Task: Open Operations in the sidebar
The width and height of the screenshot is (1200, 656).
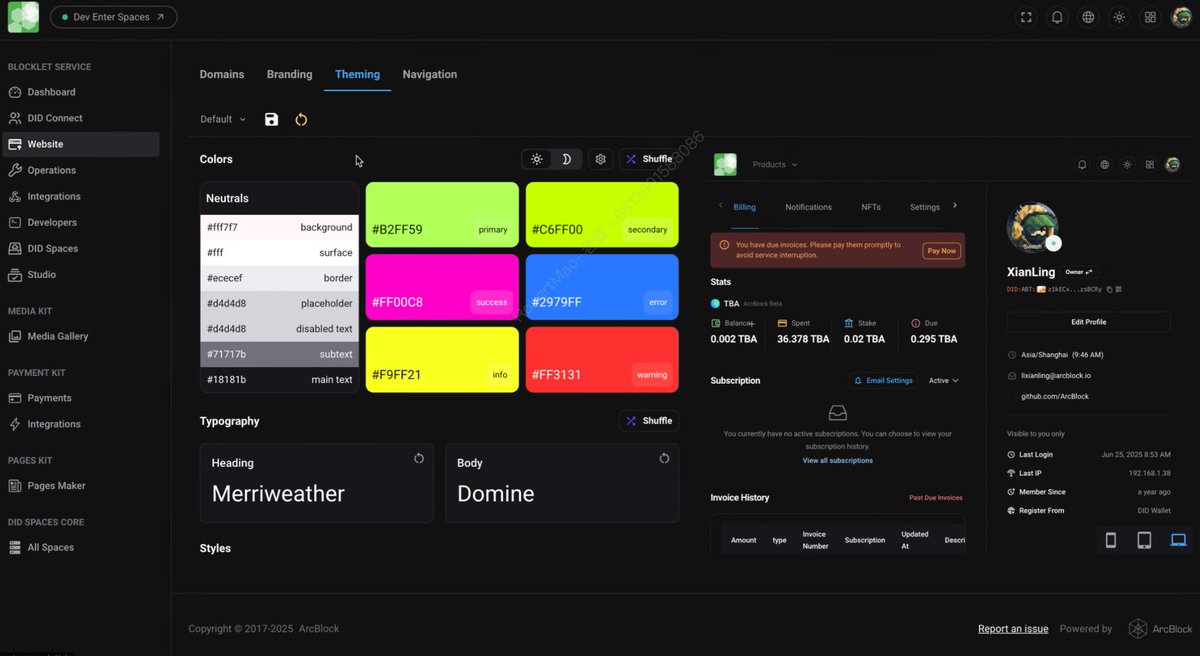Action: 80,170
